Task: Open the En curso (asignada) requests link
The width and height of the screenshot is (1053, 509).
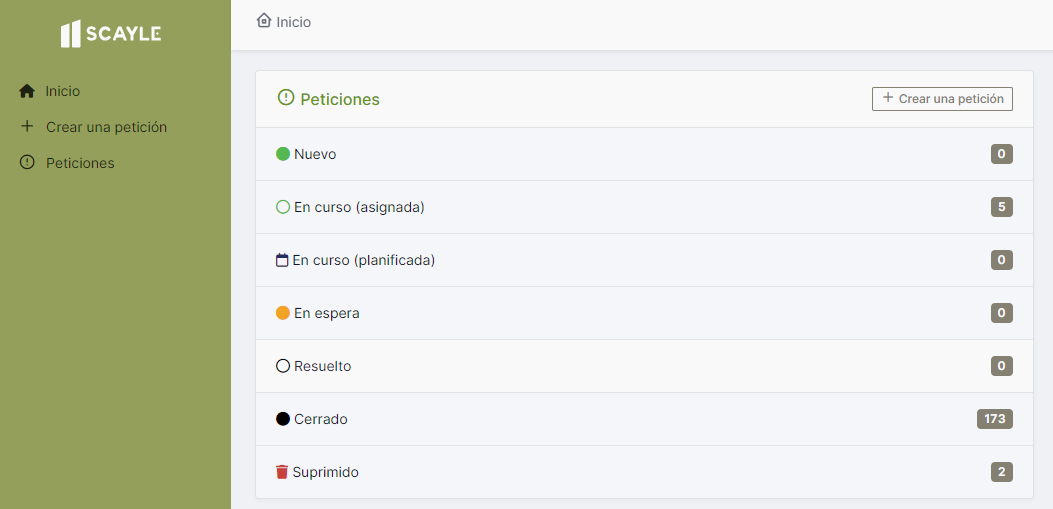Action: coord(359,207)
